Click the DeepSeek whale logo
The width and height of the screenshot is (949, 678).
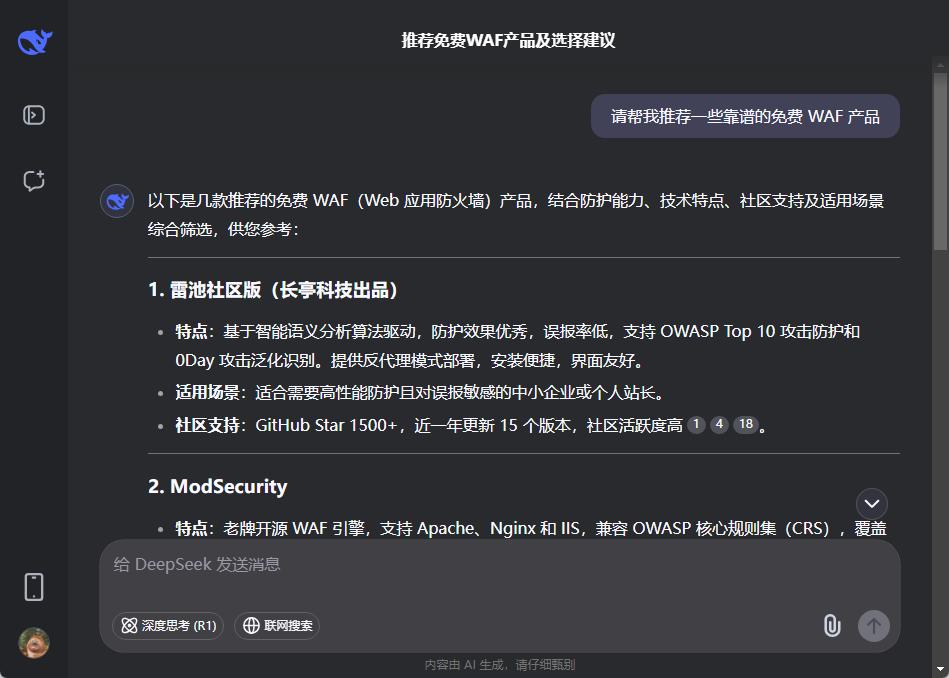(34, 42)
